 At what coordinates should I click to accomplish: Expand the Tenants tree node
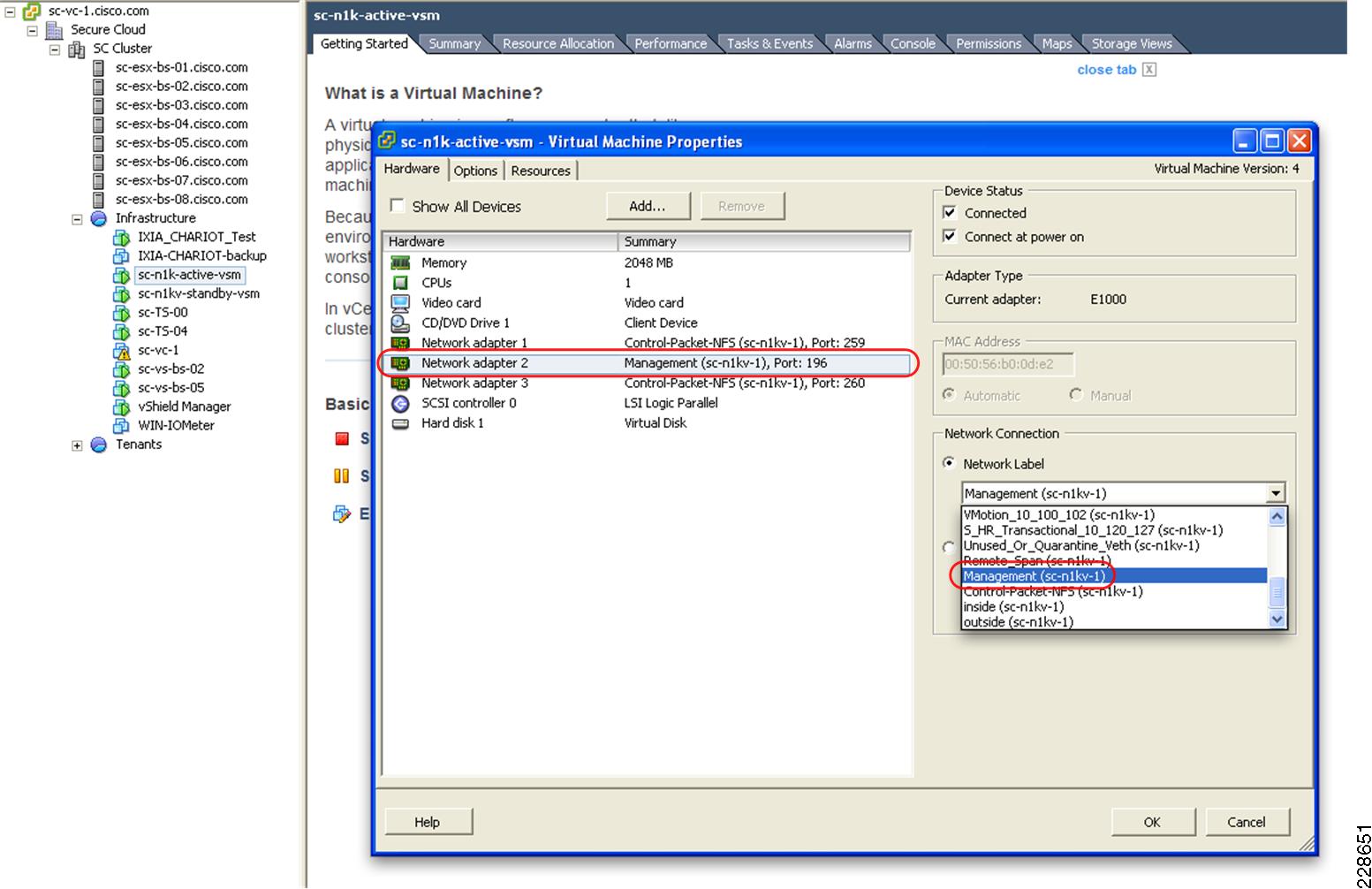[76, 444]
